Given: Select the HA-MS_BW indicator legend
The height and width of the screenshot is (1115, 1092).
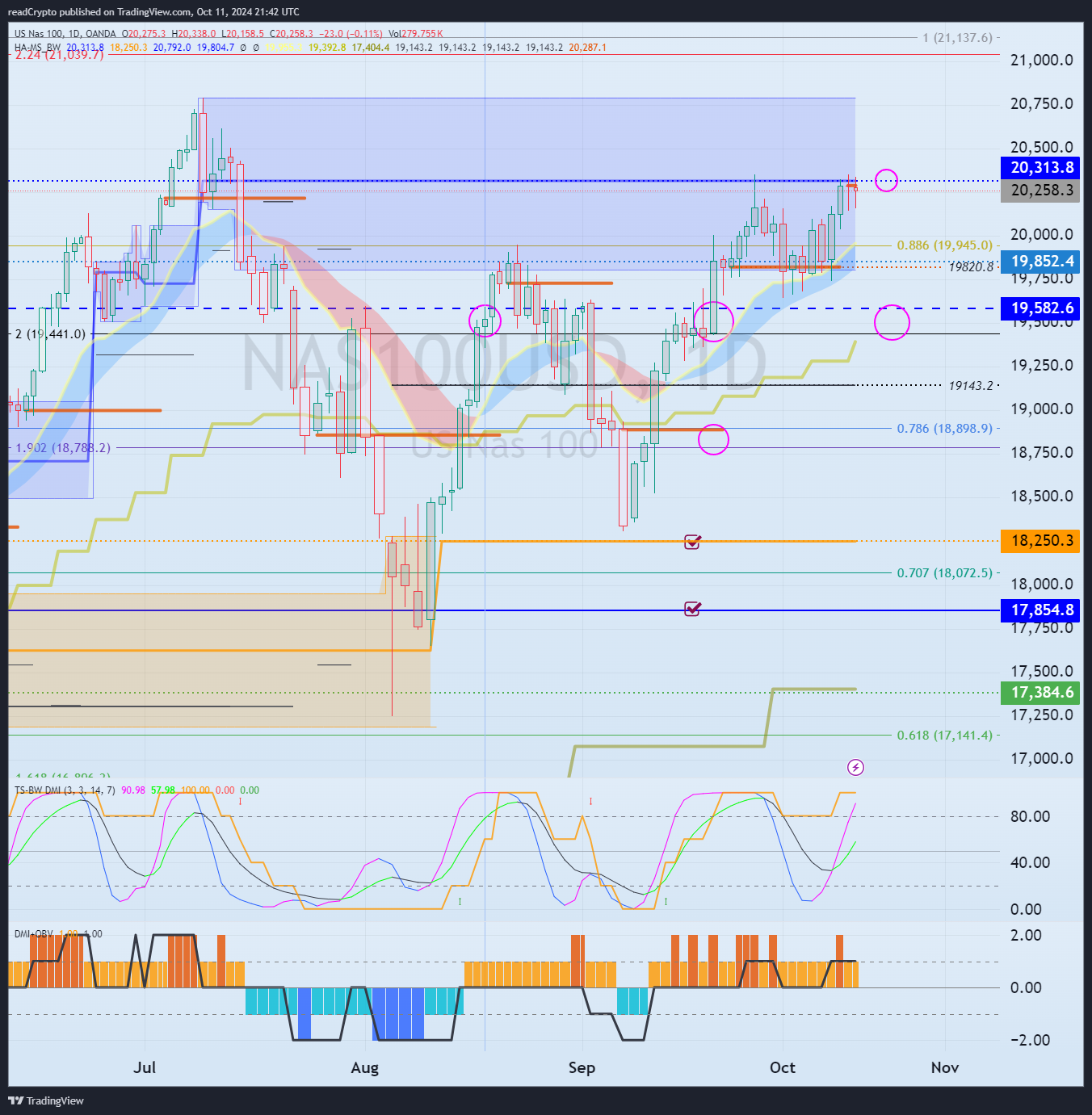Looking at the screenshot, I should [x=37, y=48].
